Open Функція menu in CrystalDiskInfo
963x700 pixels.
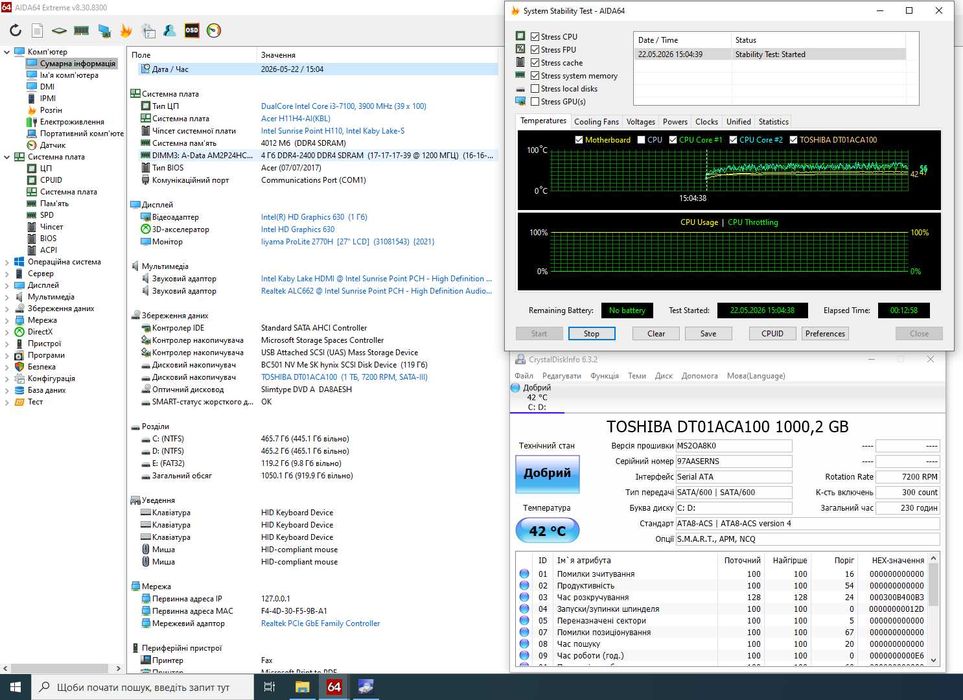coord(604,376)
